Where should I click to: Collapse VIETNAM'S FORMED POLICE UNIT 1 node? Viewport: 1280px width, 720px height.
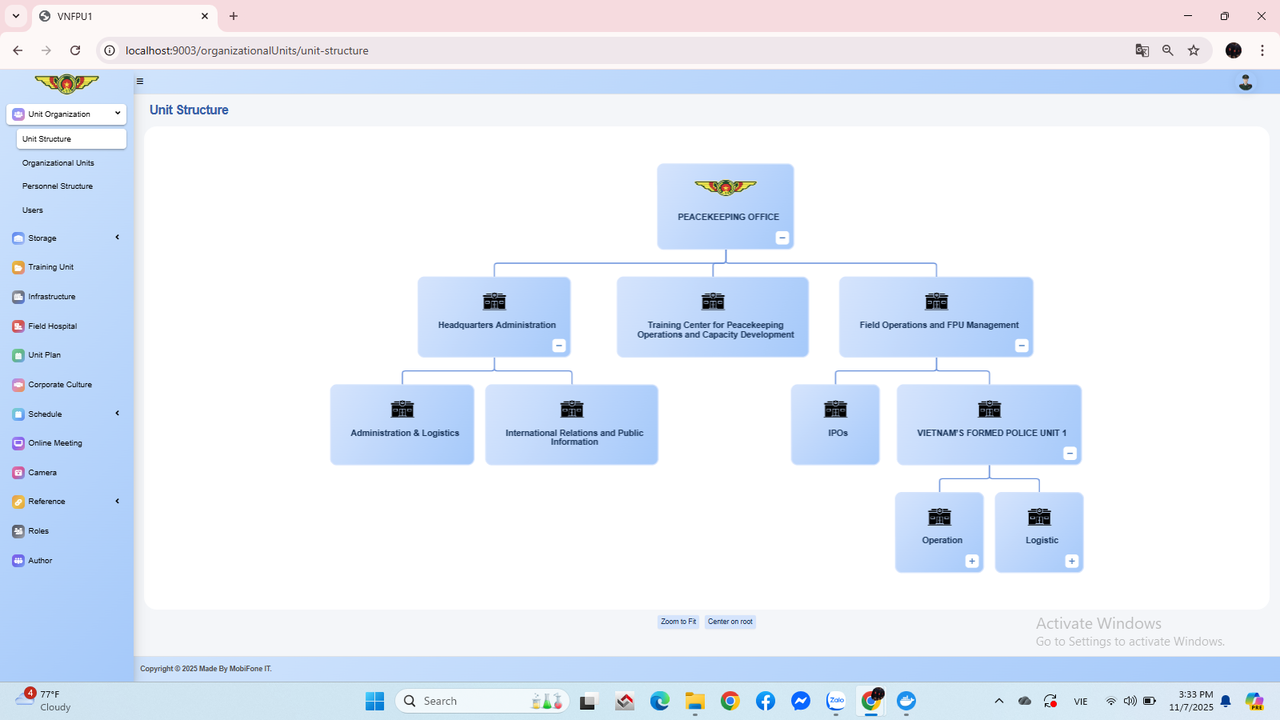coord(1069,453)
